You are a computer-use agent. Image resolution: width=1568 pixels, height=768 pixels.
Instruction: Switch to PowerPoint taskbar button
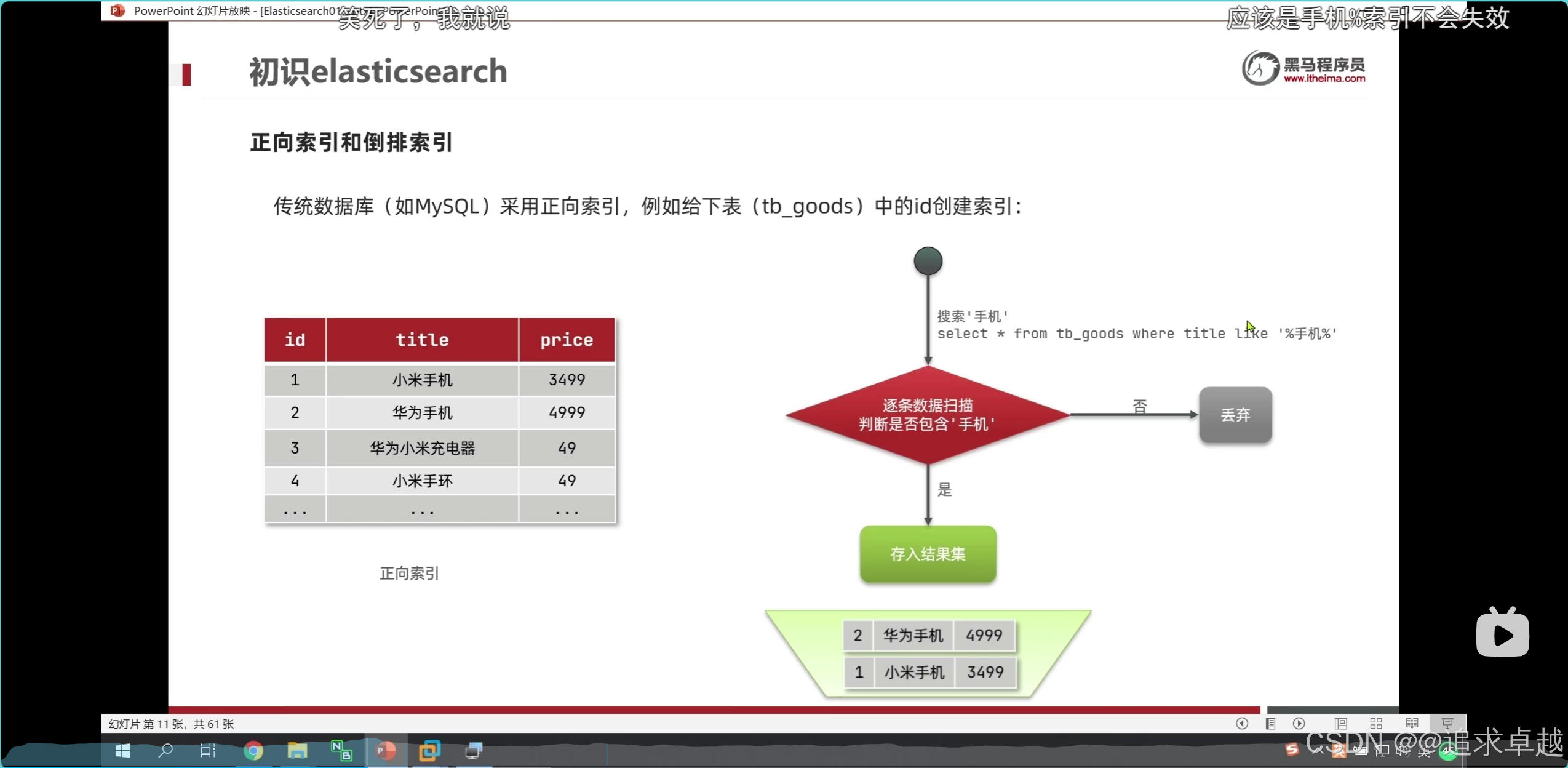coord(386,751)
